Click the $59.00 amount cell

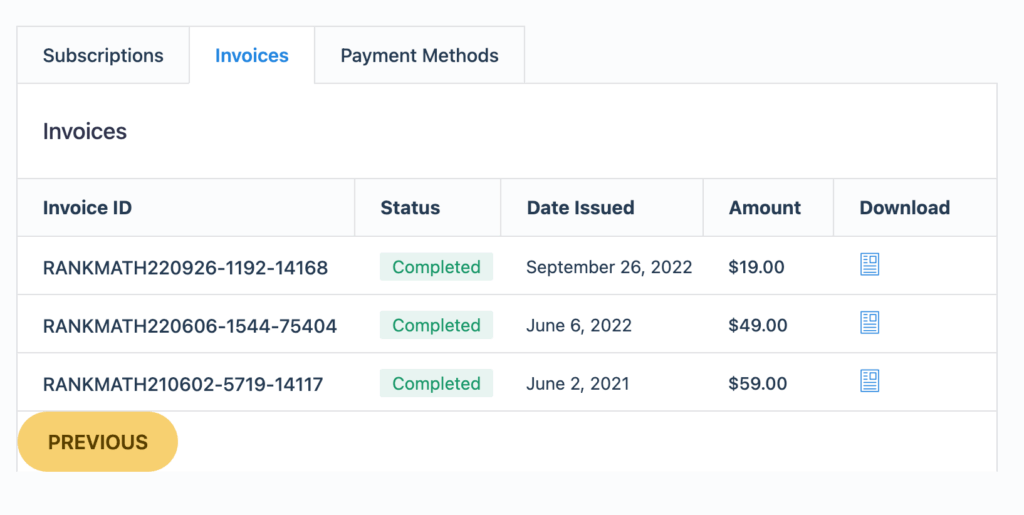click(758, 383)
